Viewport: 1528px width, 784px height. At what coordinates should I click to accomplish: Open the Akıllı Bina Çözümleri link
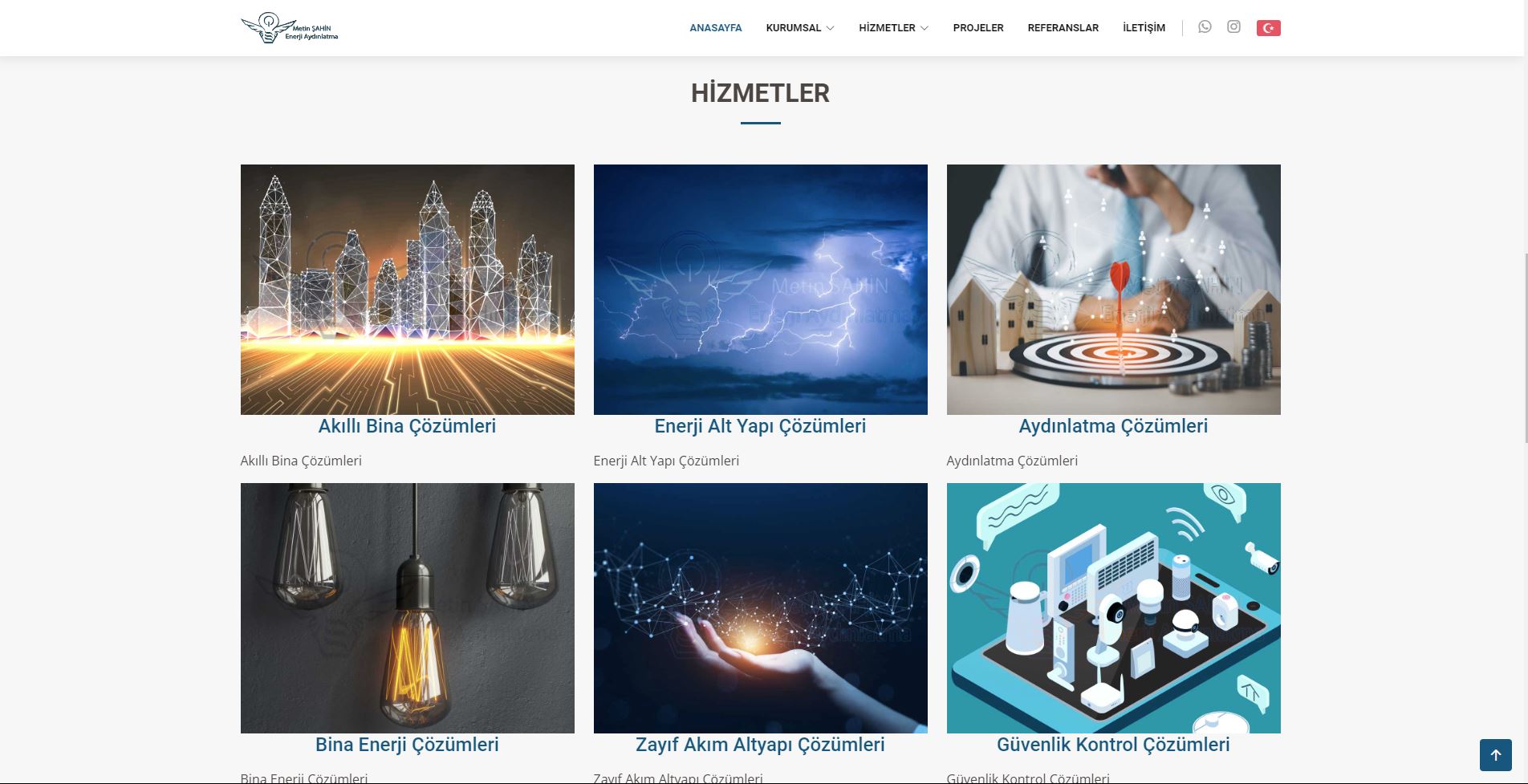pos(407,426)
